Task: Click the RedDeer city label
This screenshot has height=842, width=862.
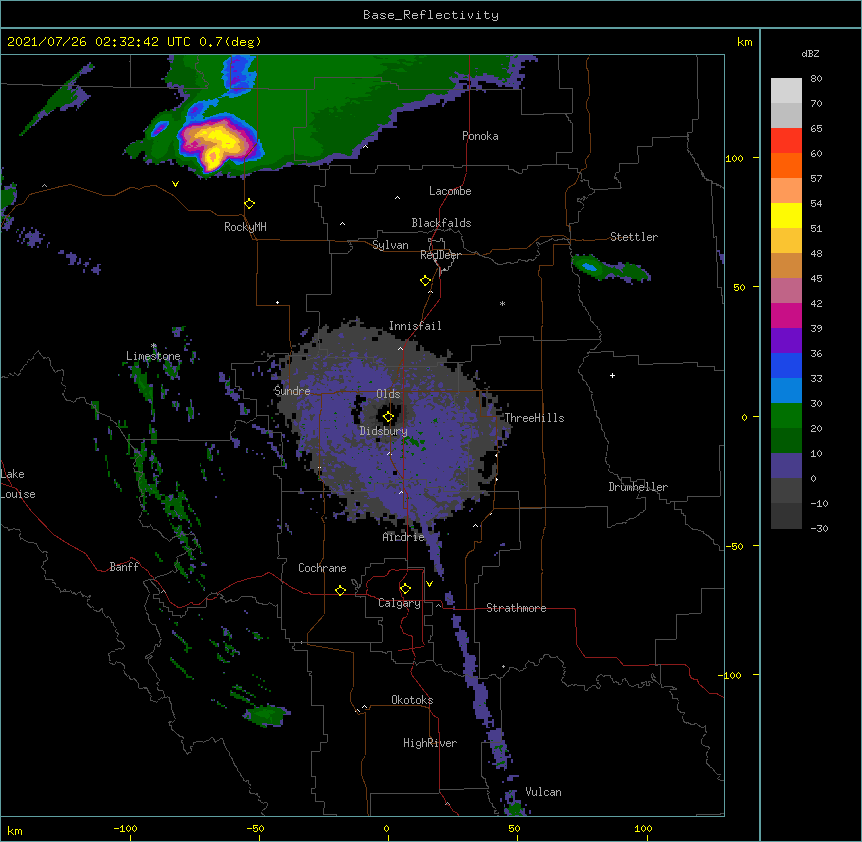Action: (x=440, y=255)
